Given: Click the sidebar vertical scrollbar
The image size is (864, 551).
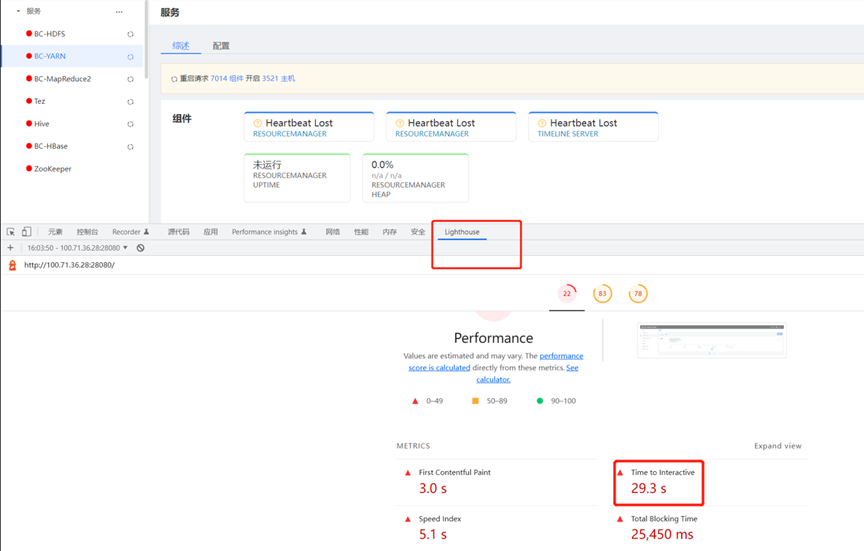Looking at the screenshot, I should (146, 39).
